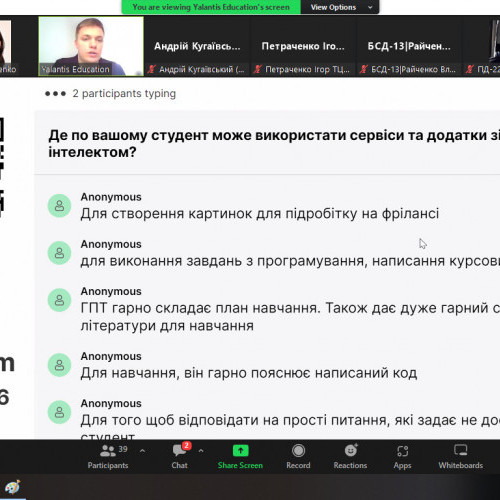
Task: Click muted mic icon for БСД-13 Райченко
Action: [364, 69]
